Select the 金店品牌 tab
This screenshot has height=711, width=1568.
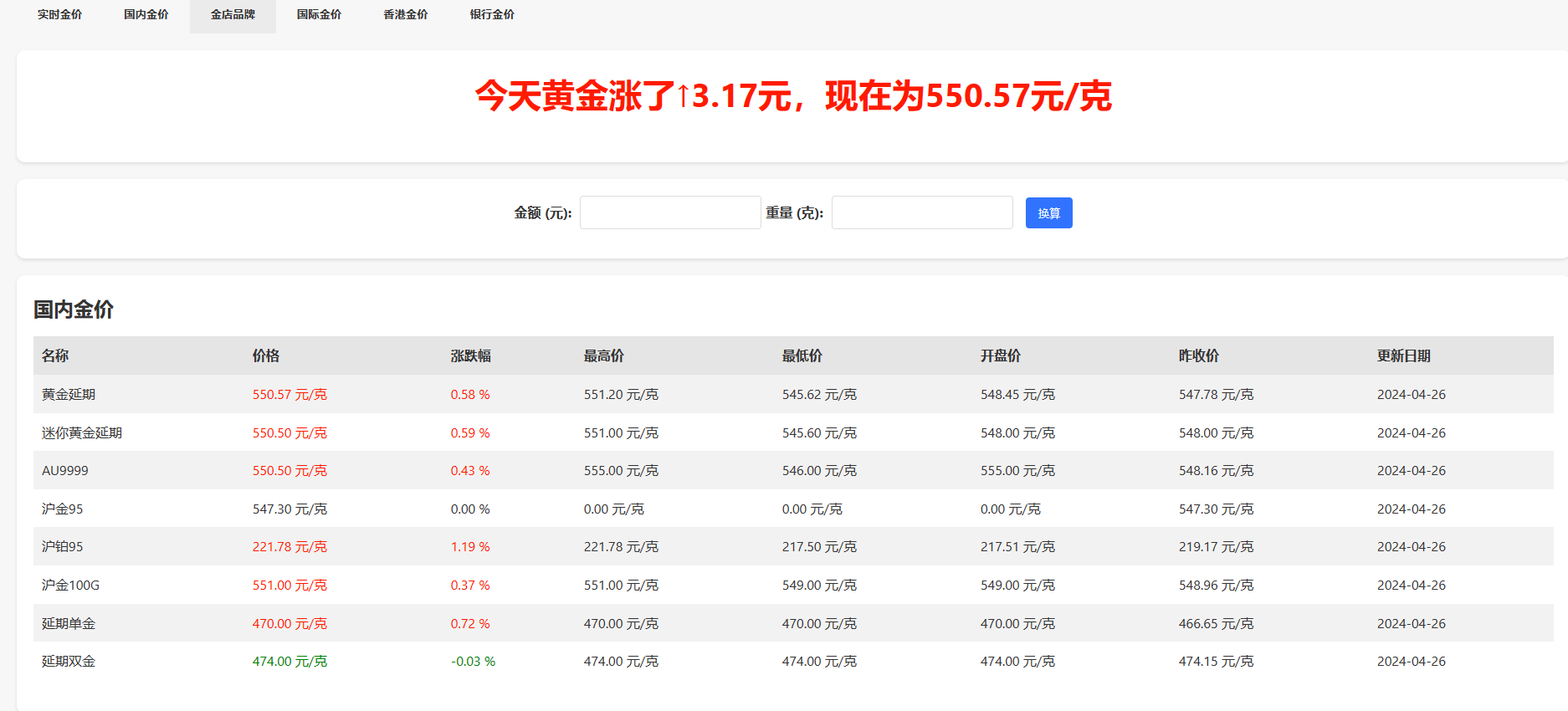point(233,15)
